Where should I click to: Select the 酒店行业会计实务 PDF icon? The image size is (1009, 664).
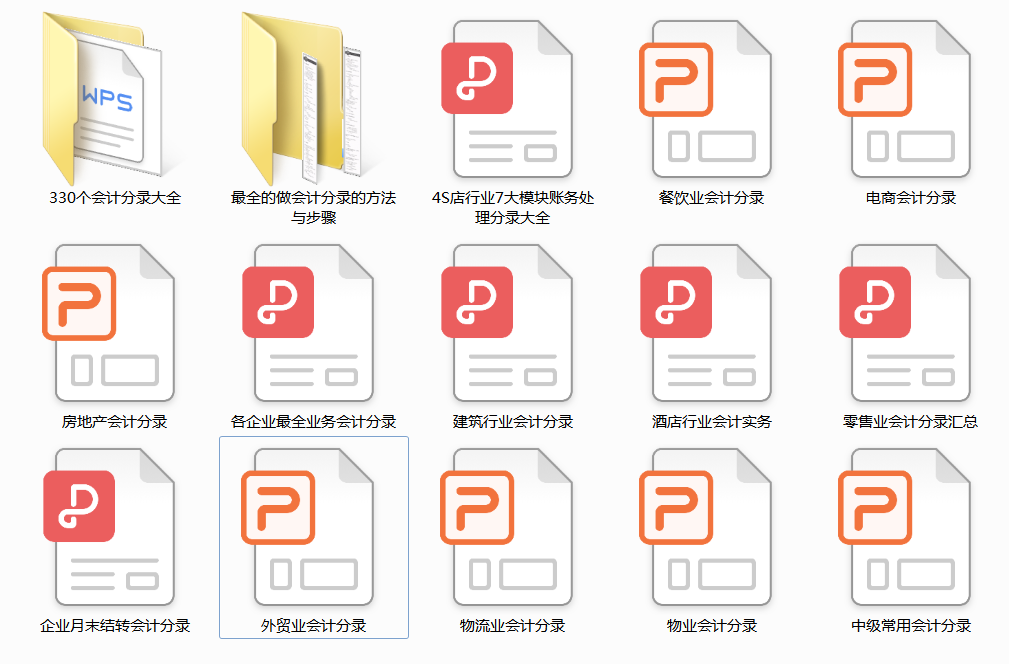706,323
